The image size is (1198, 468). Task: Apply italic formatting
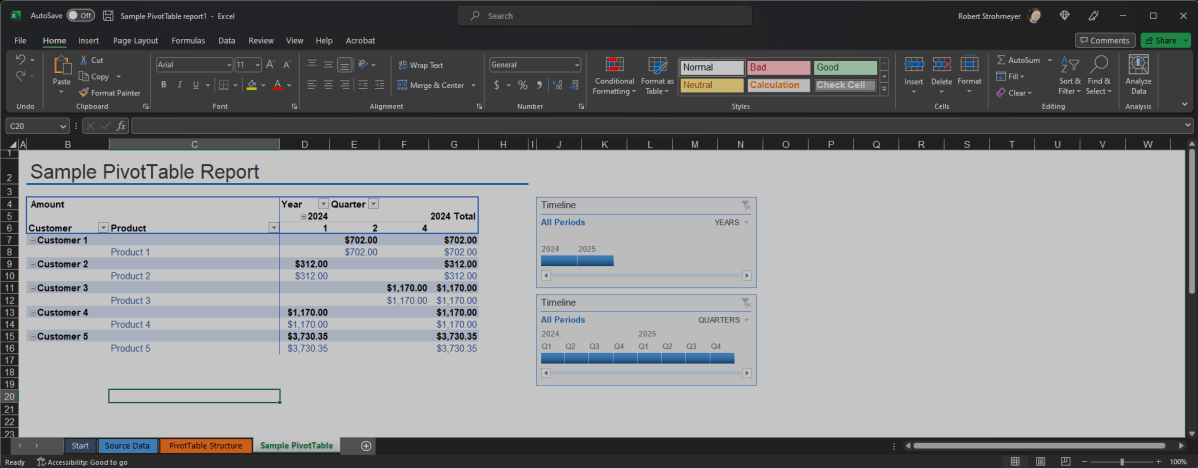[180, 85]
